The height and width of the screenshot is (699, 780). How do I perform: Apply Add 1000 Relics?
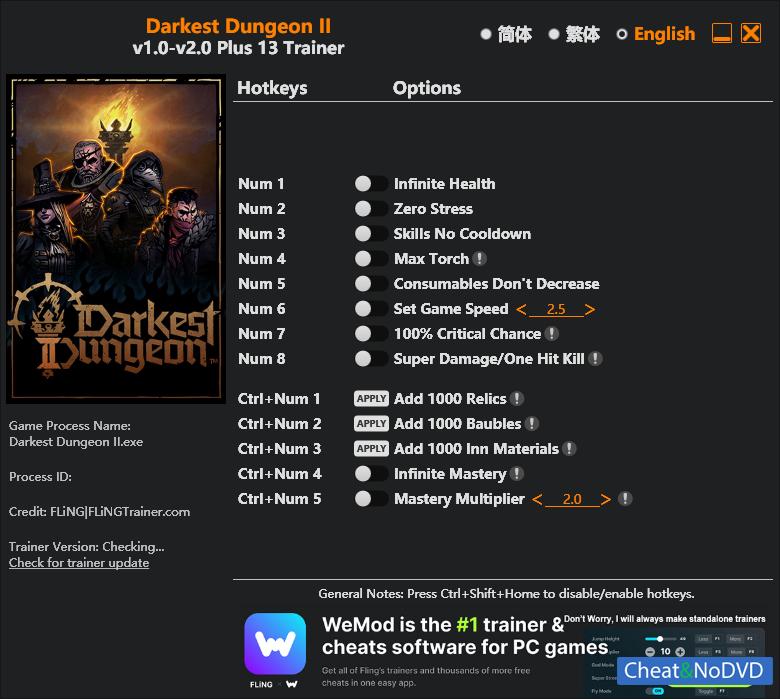[x=371, y=399]
